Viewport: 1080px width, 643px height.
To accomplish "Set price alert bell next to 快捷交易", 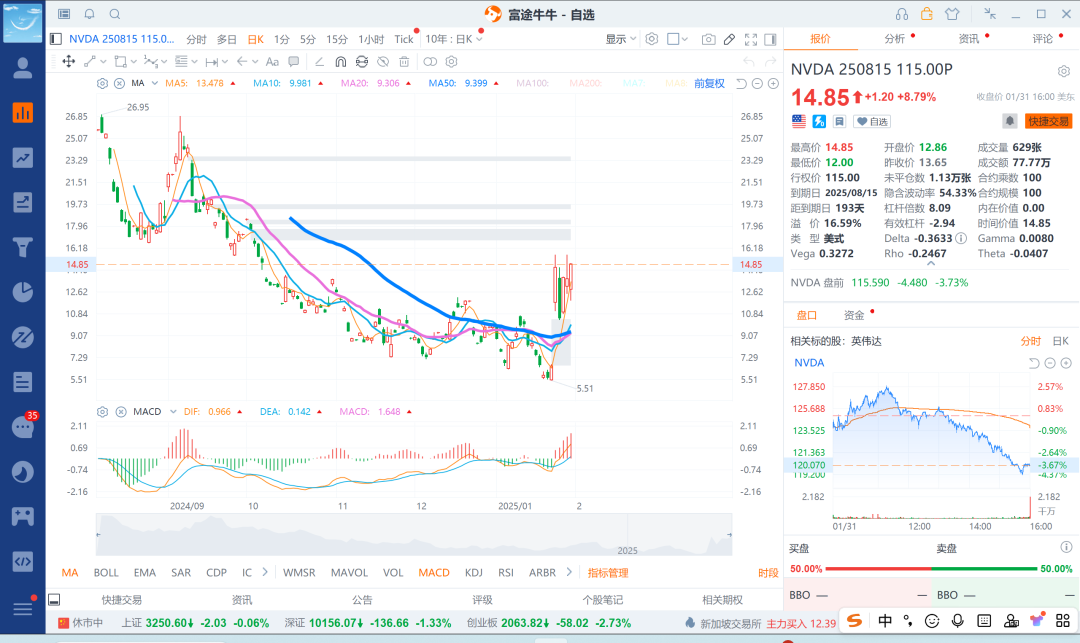I will click(x=1009, y=121).
